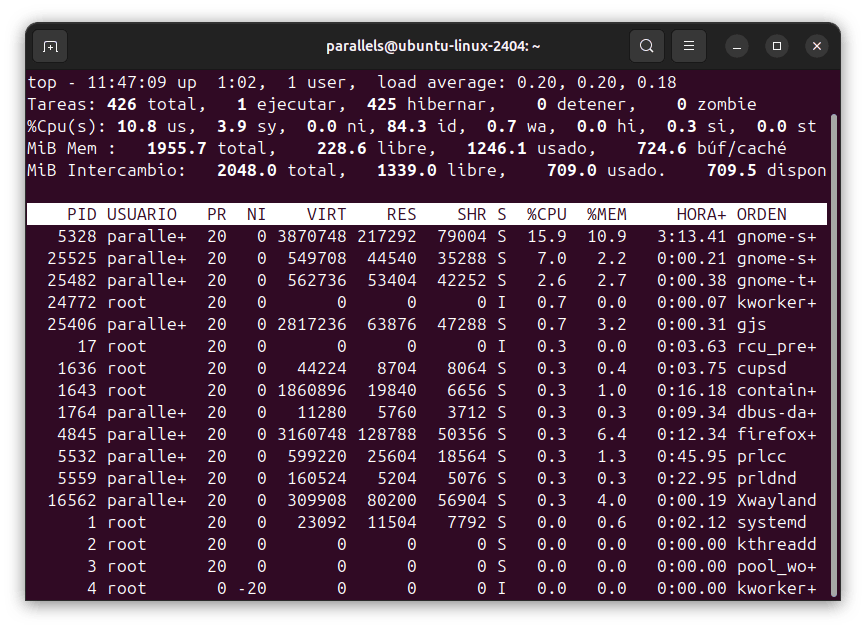Viewport: 866px width, 629px height.
Task: Maximize the terminal window
Action: (x=777, y=46)
